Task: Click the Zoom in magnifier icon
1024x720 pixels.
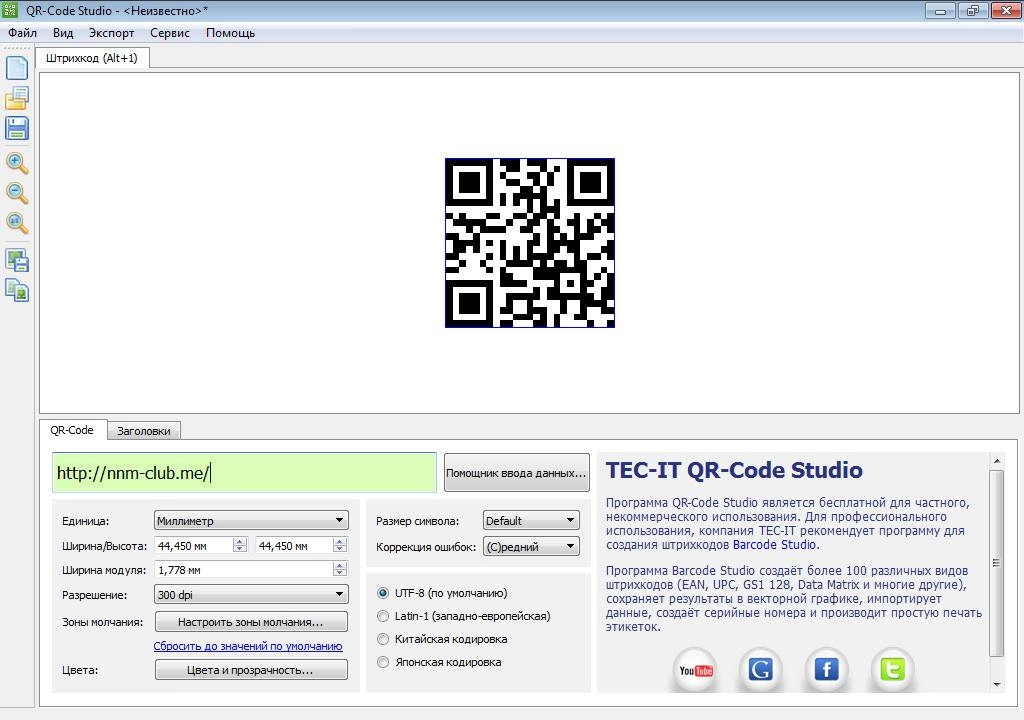Action: (17, 163)
